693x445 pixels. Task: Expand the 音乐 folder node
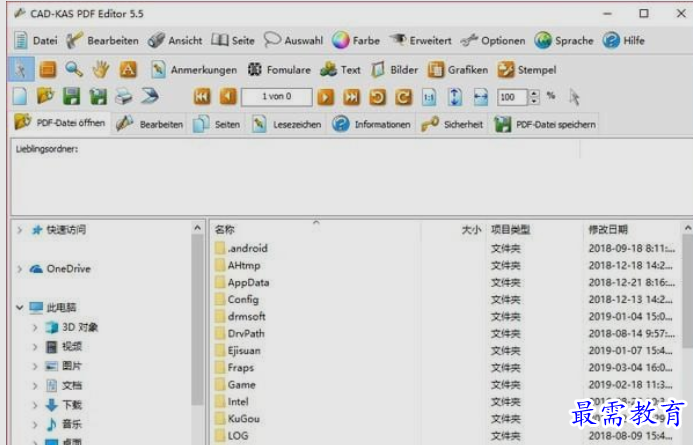tap(34, 424)
